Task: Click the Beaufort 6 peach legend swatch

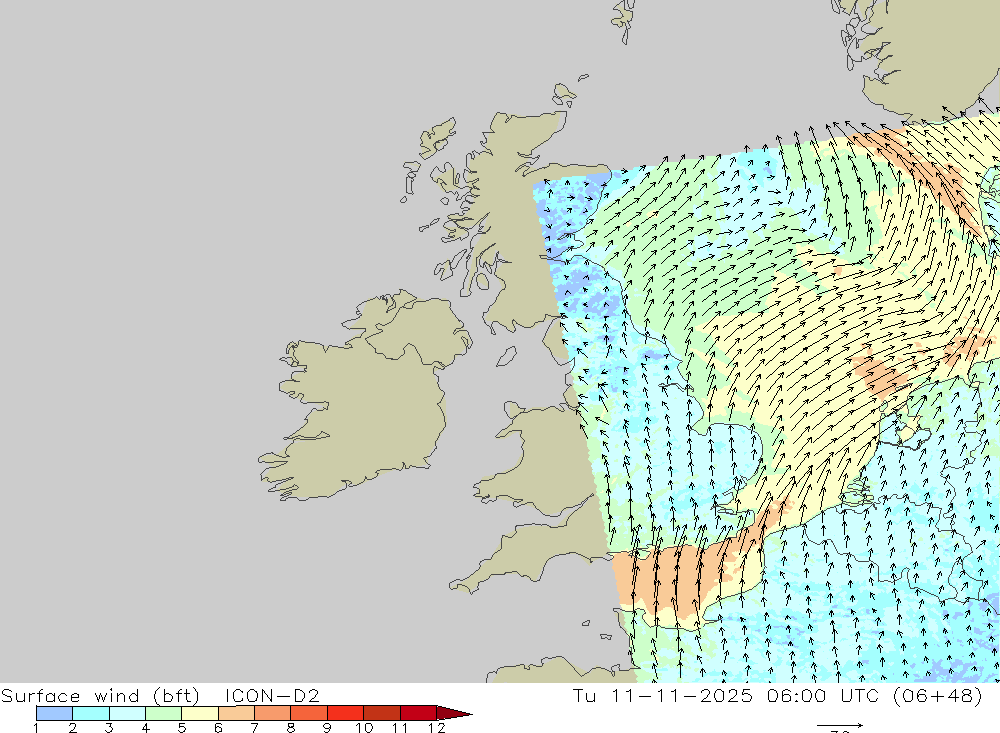Action: tap(236, 713)
